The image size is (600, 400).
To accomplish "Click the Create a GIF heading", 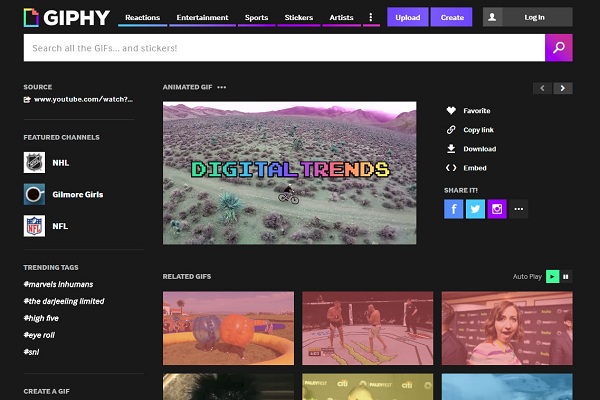I will (x=47, y=392).
